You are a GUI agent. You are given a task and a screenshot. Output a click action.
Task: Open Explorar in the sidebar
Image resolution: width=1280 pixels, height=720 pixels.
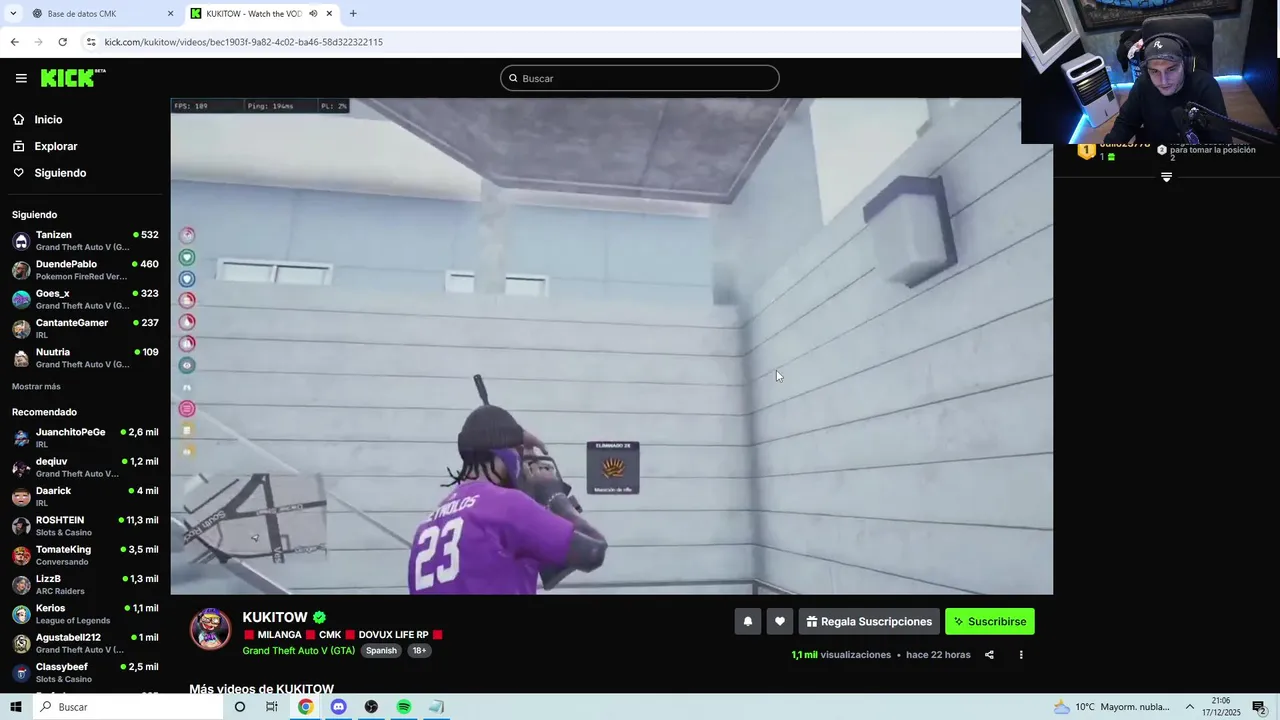click(x=56, y=146)
